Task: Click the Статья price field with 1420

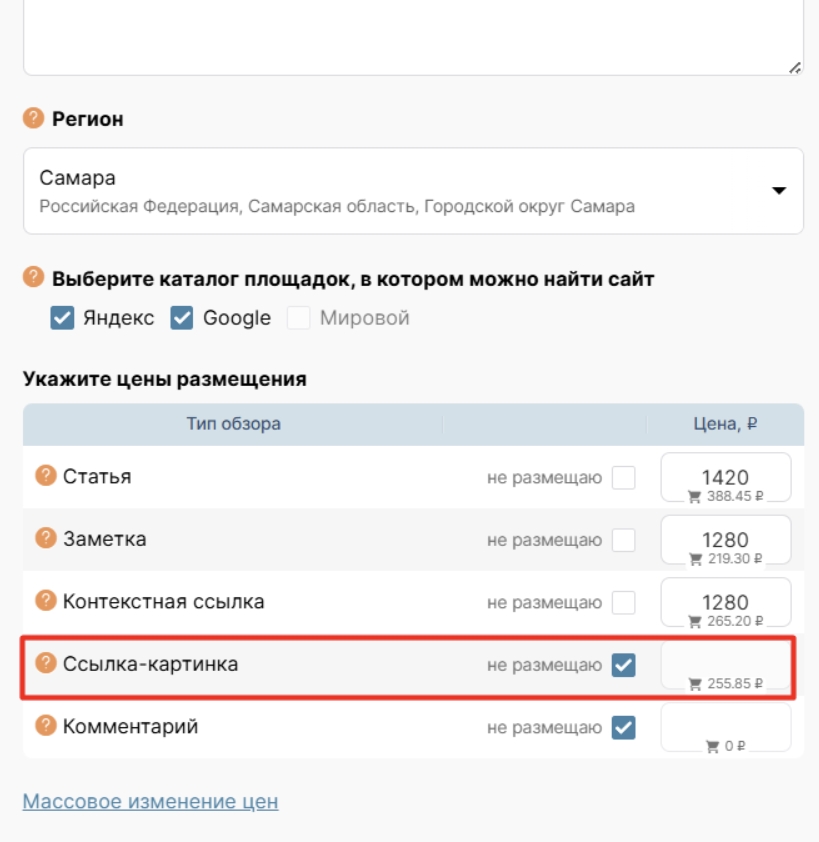Action: coord(725,475)
